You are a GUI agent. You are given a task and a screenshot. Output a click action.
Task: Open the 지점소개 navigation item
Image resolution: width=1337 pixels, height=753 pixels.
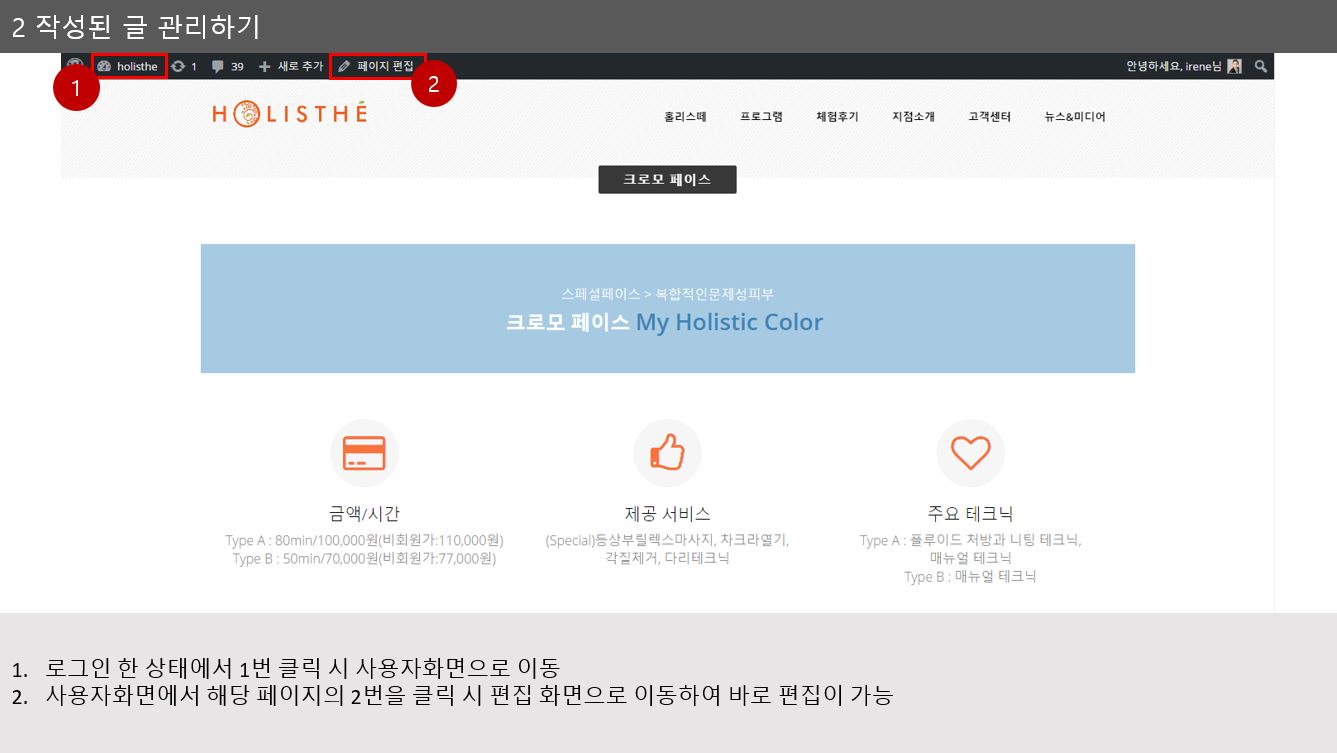[913, 117]
